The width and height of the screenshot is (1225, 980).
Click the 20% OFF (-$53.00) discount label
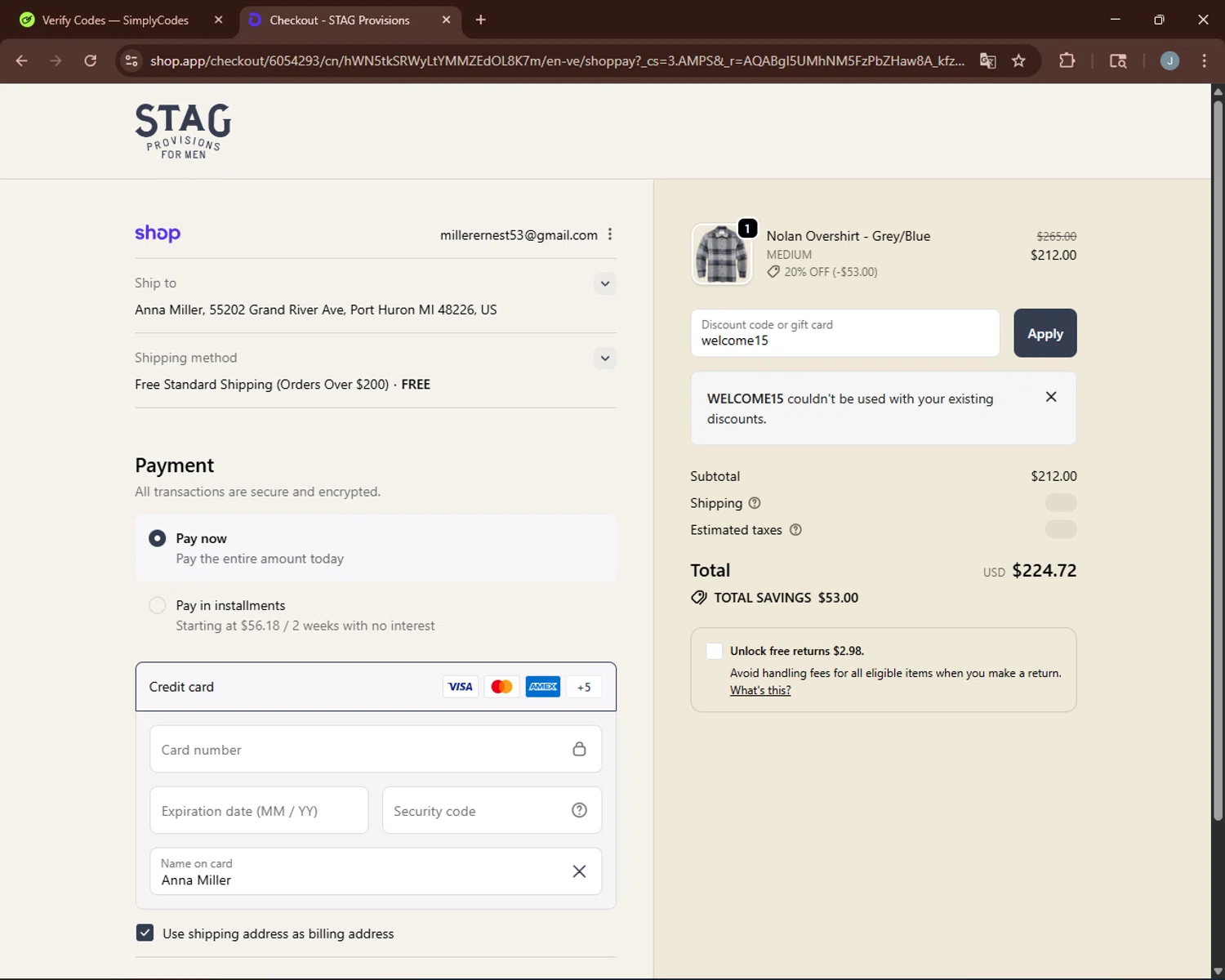tap(822, 272)
